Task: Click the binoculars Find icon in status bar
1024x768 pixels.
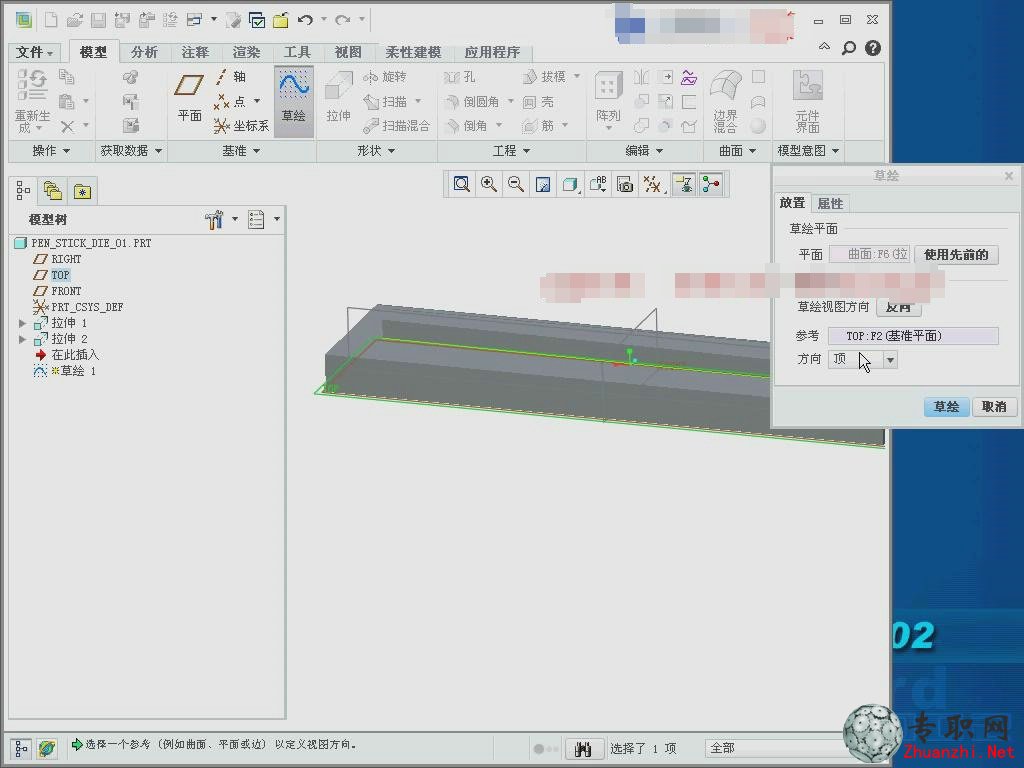Action: [x=583, y=748]
